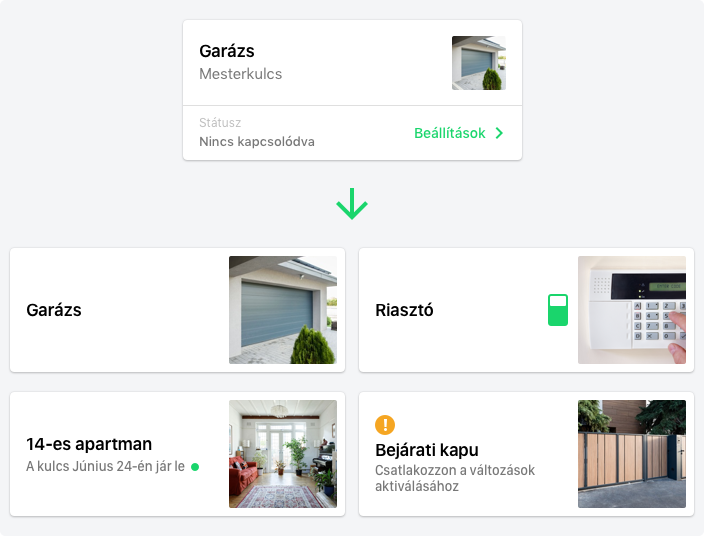Select the Garázs card title in grid
The height and width of the screenshot is (536, 704).
[54, 310]
